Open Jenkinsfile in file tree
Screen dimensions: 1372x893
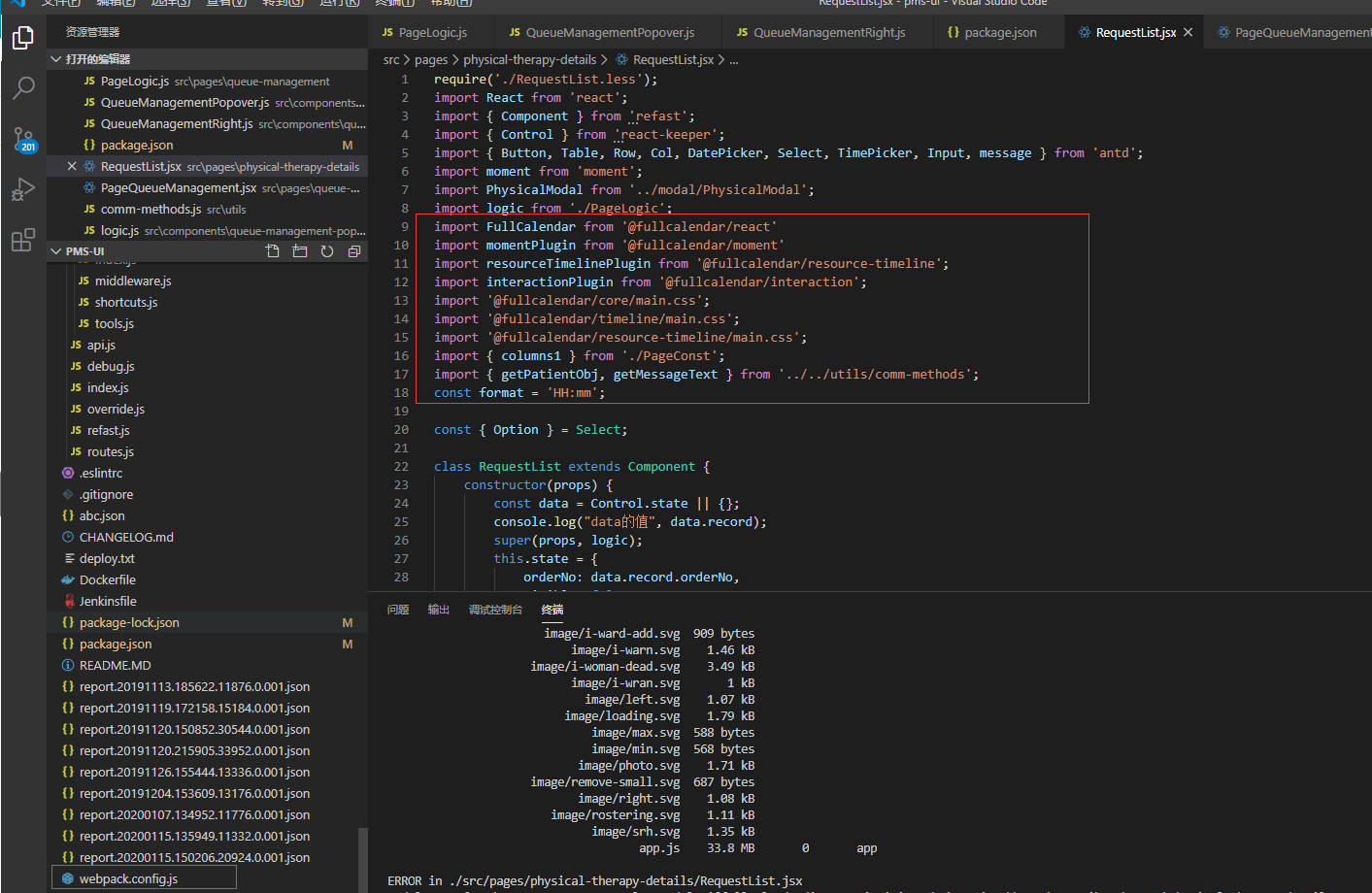point(207,602)
